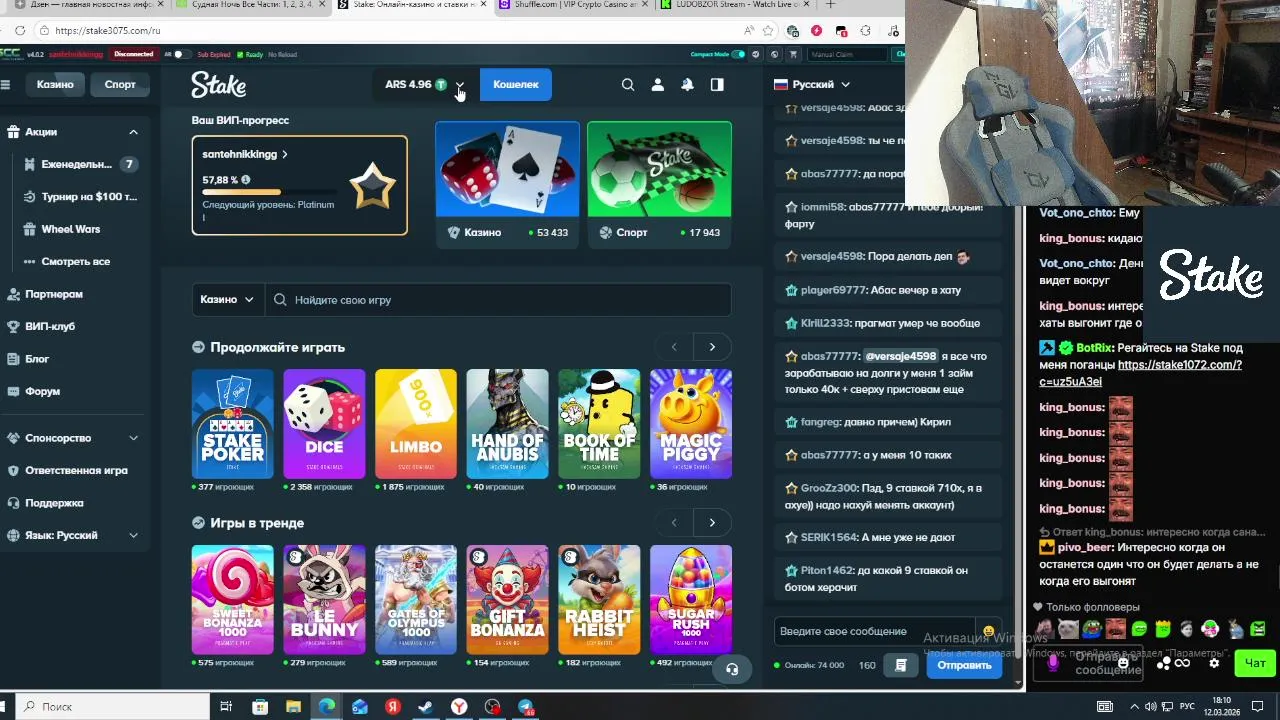Open Wheel Wars in the sidebar
This screenshot has height=720, width=1280.
pyautogui.click(x=70, y=229)
